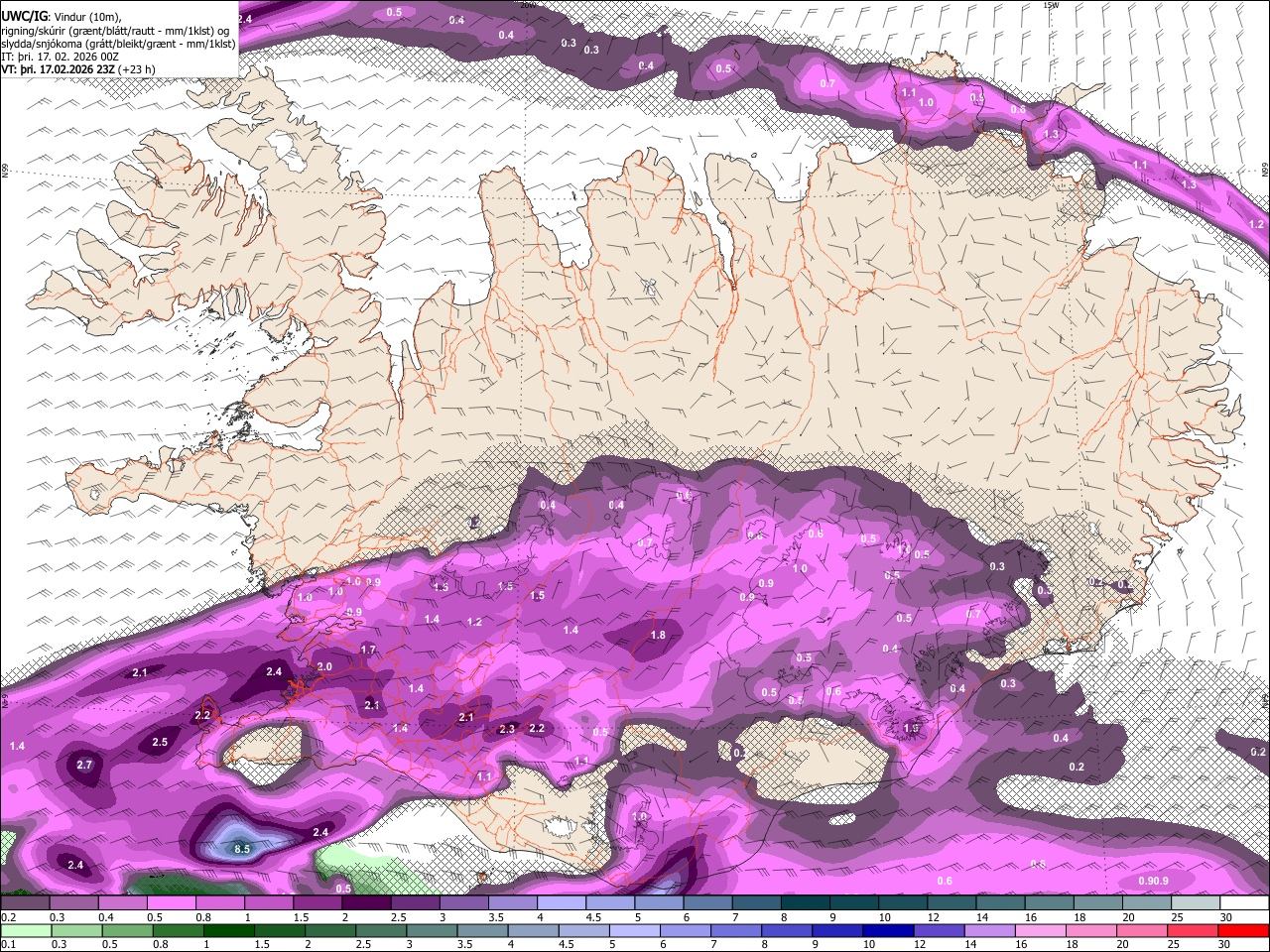Click the 3.5 label in the bottom legend row

(x=464, y=945)
